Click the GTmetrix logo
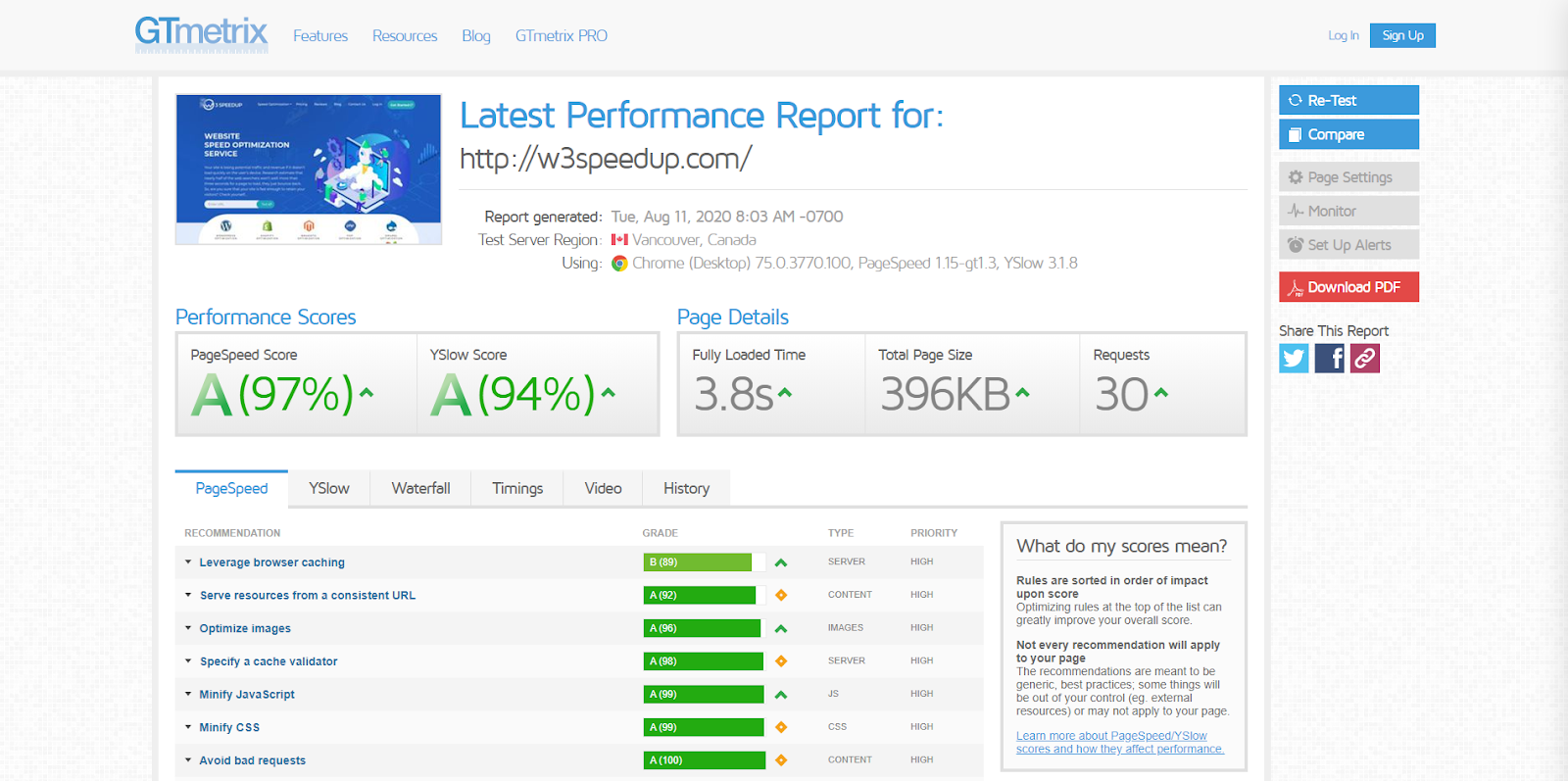 [x=201, y=34]
